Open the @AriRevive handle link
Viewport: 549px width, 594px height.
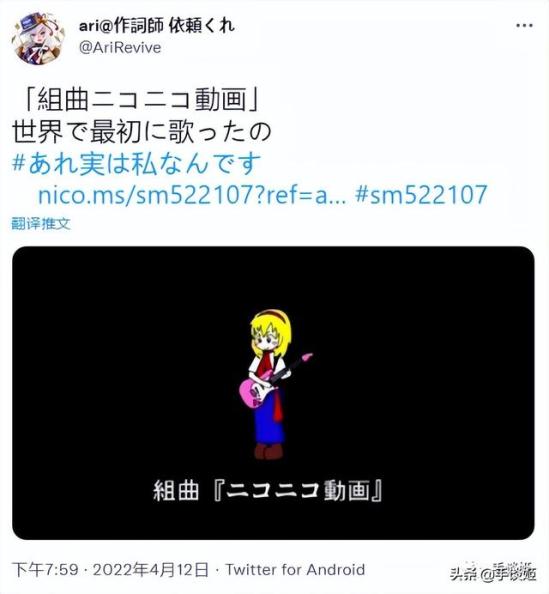click(120, 48)
